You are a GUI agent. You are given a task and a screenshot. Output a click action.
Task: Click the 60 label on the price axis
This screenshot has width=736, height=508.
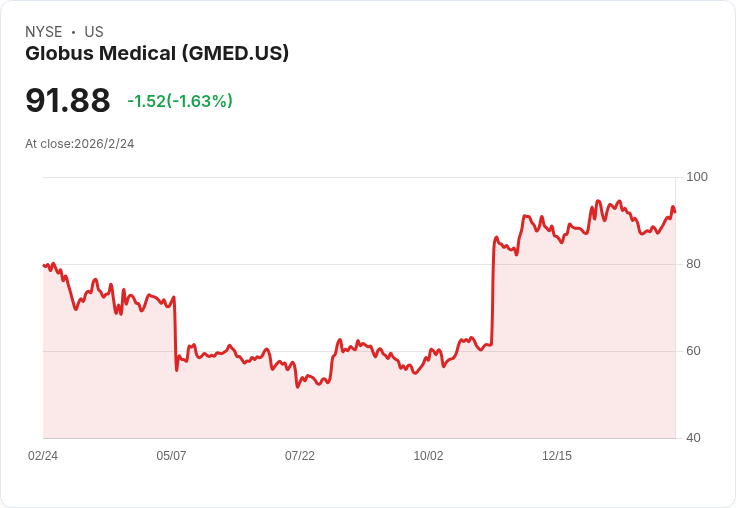pyautogui.click(x=693, y=351)
